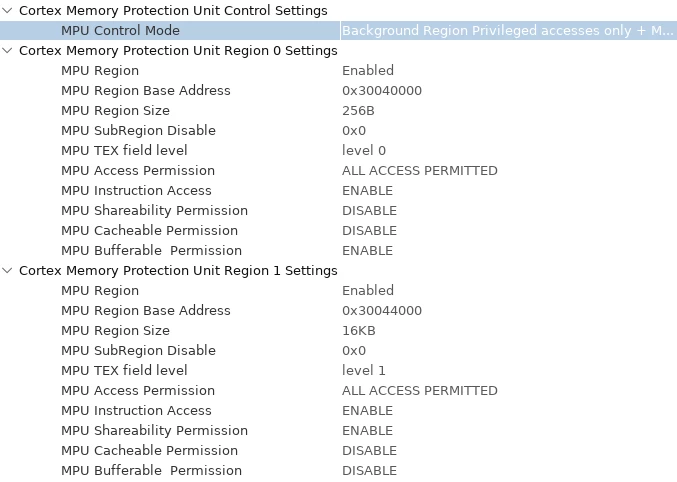Viewport: 677px width, 482px height.
Task: Edit Region 0 SubRegion Disable value
Action: [354, 130]
